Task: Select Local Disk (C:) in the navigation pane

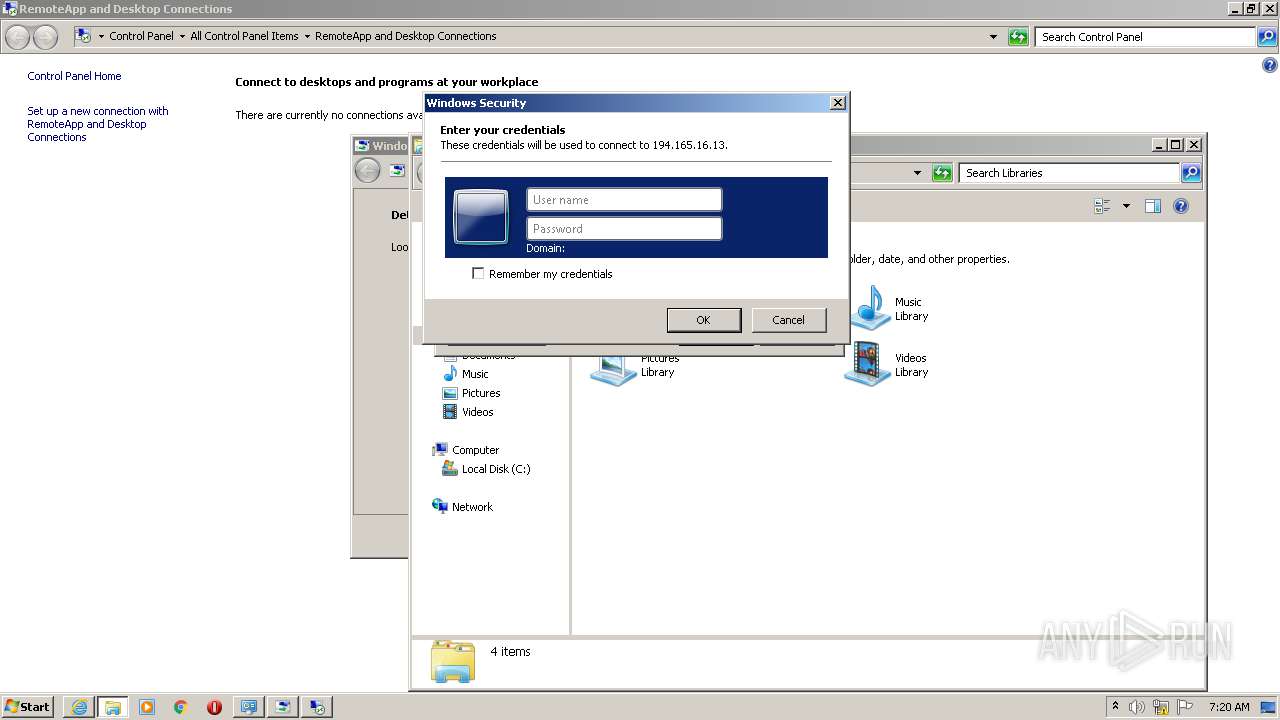Action: point(487,469)
